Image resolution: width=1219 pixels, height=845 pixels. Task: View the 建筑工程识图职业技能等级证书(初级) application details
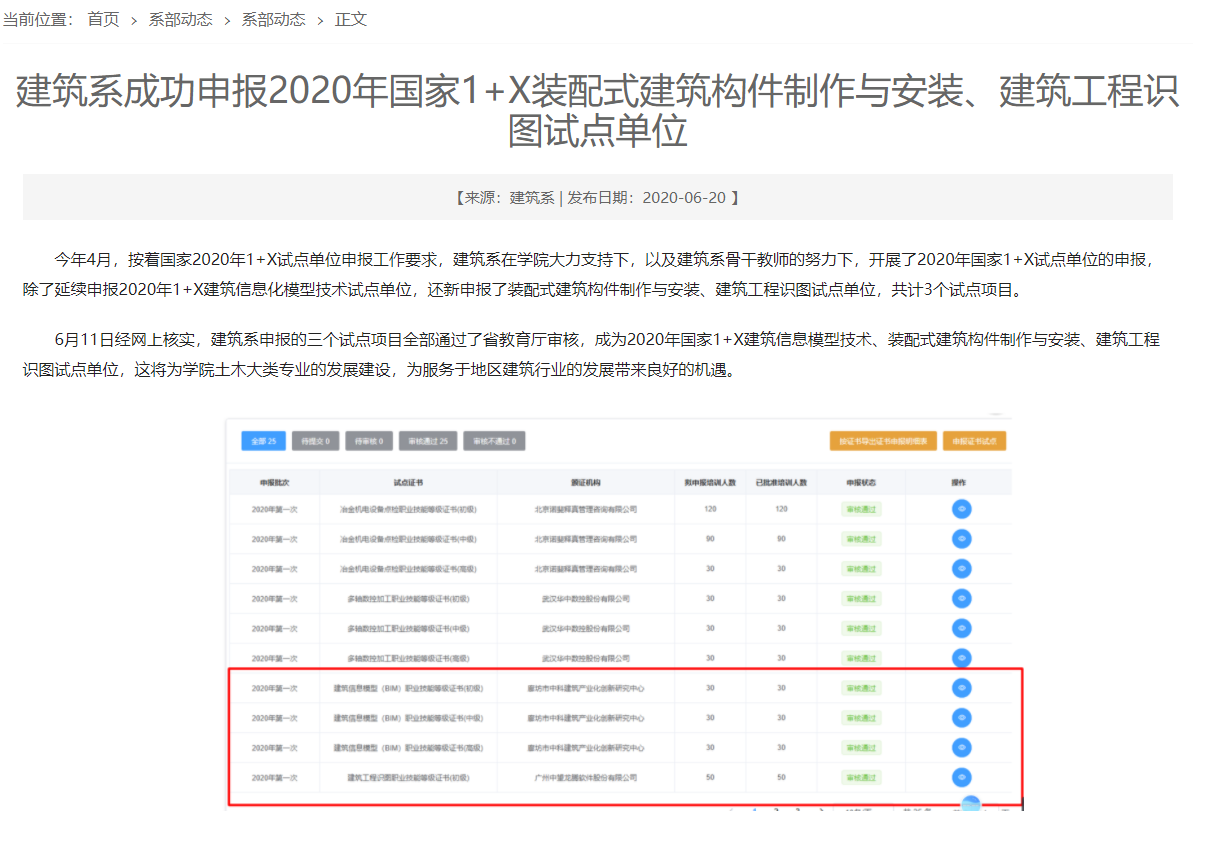click(x=962, y=777)
